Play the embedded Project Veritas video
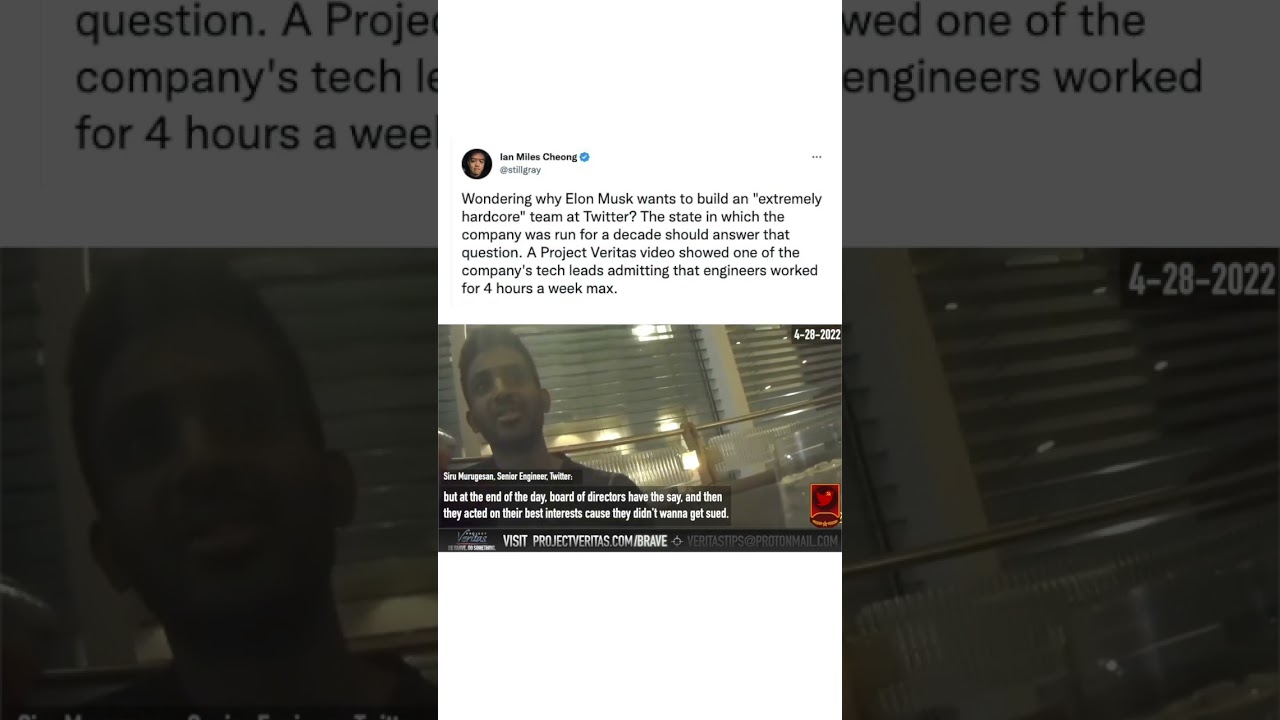 640,438
